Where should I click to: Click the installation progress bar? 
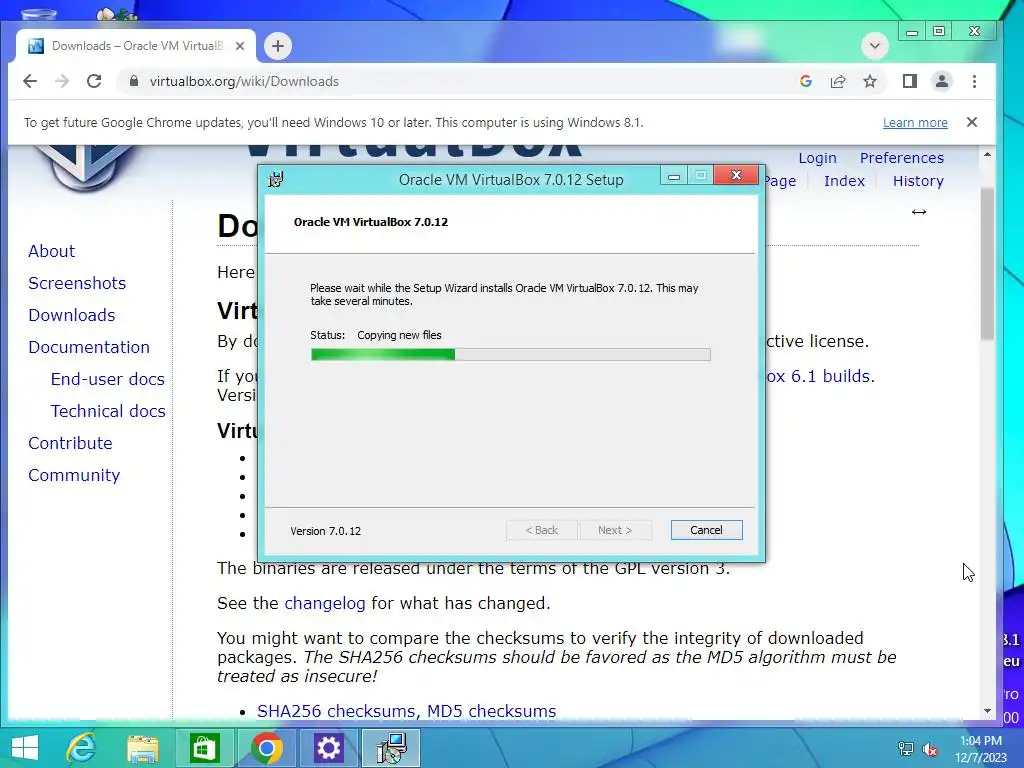point(510,355)
